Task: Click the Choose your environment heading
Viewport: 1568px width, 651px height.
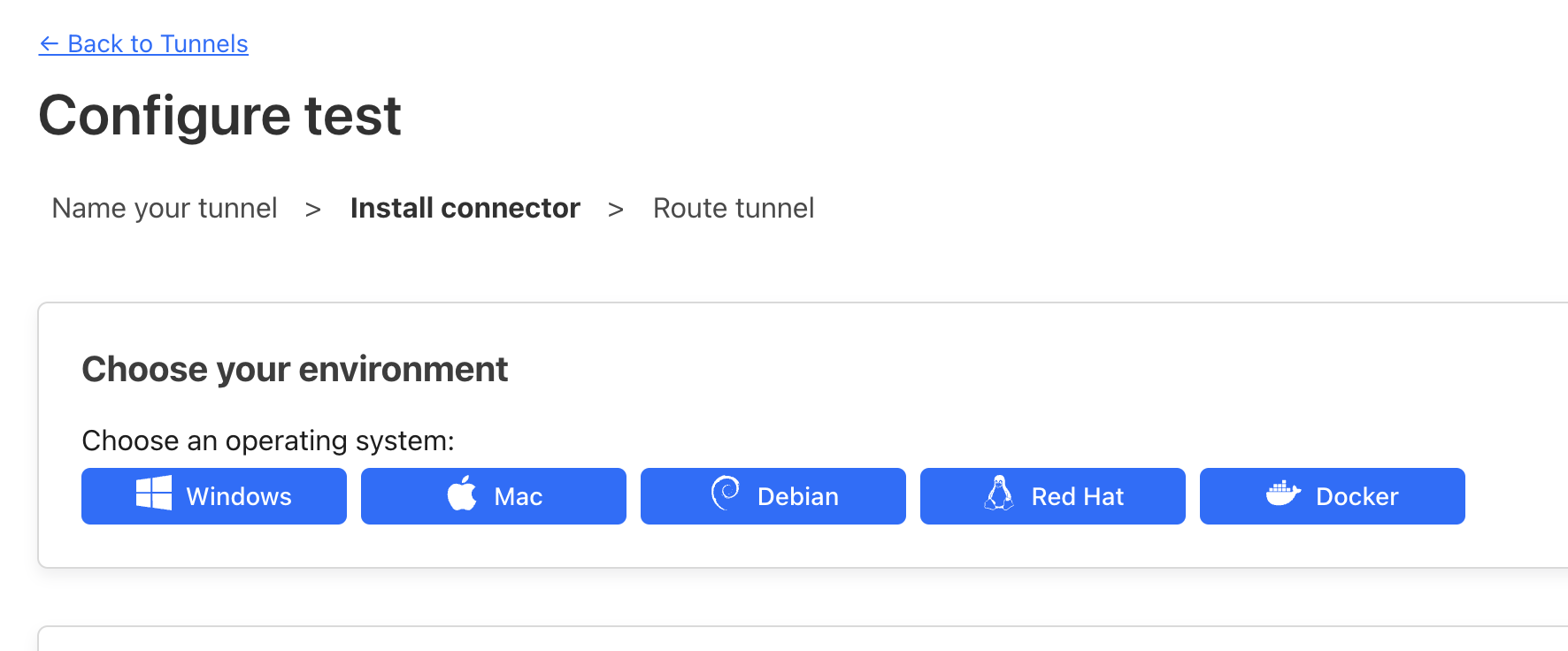Action: click(295, 369)
